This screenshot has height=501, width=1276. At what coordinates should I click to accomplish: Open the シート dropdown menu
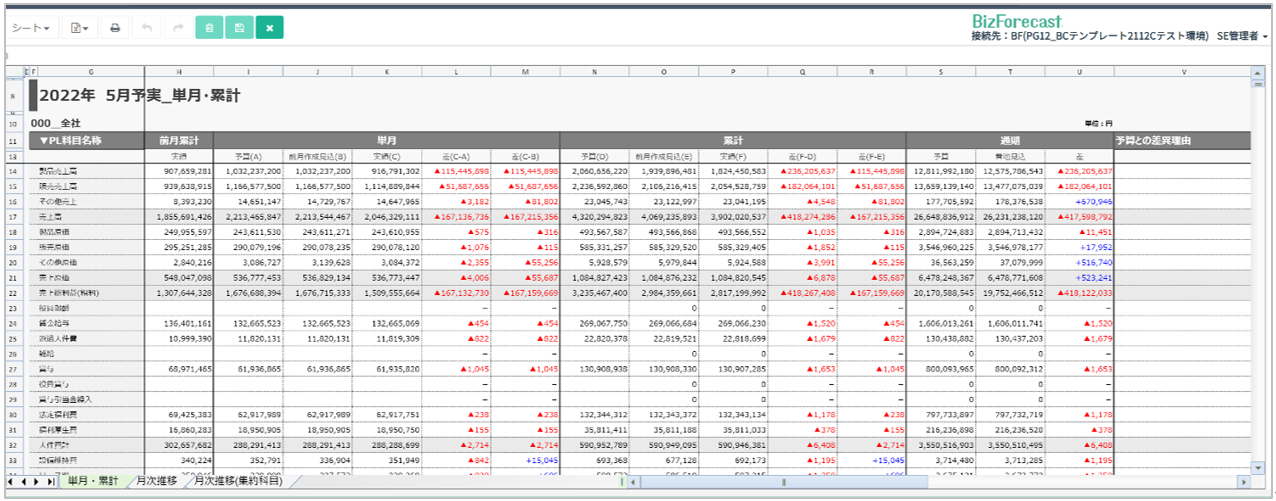click(31, 28)
